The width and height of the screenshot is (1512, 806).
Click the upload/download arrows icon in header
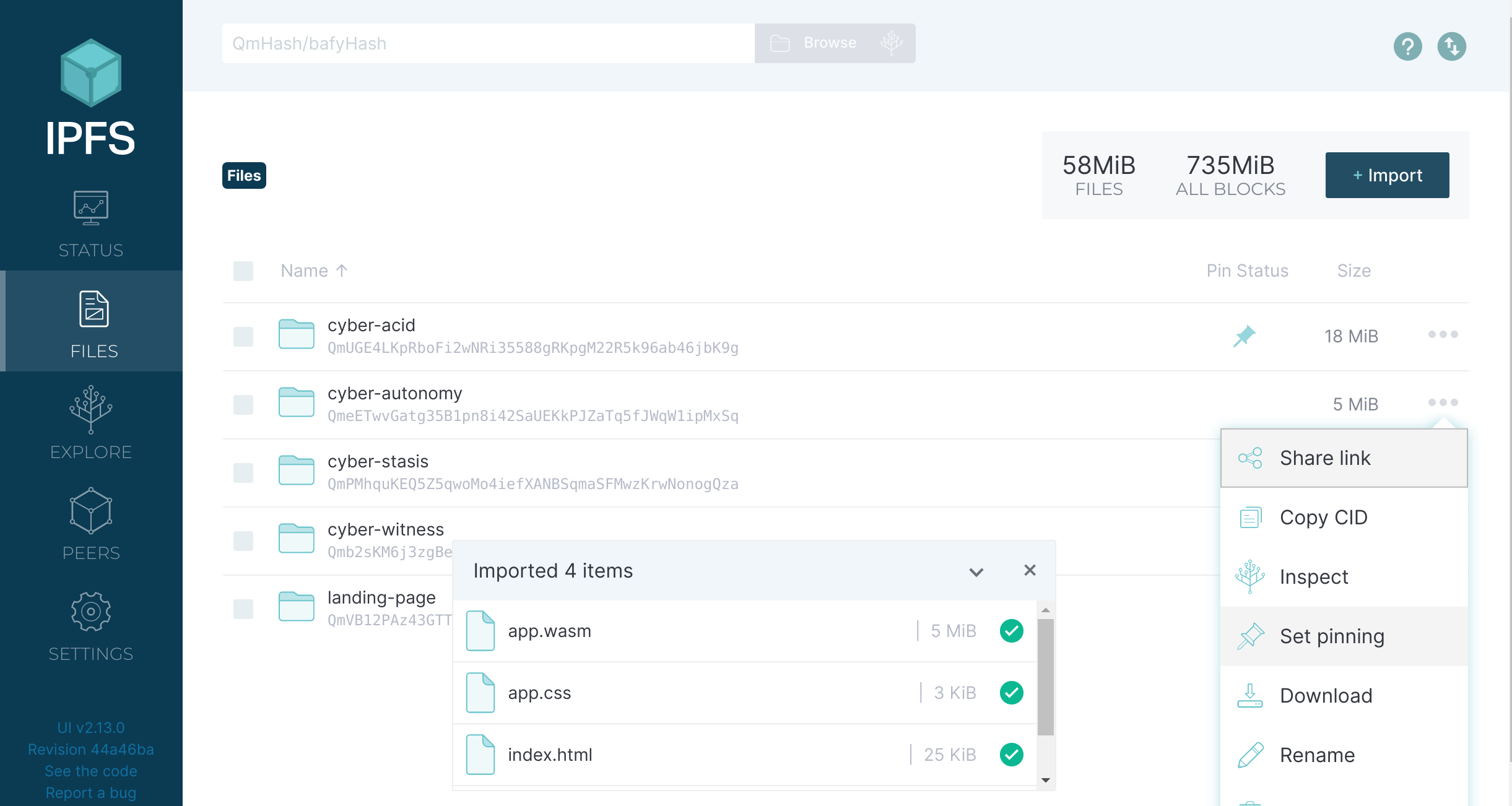[1451, 46]
